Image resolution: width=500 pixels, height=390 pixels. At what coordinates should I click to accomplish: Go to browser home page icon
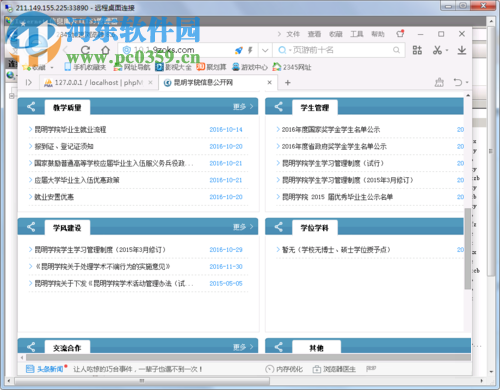[x=106, y=50]
